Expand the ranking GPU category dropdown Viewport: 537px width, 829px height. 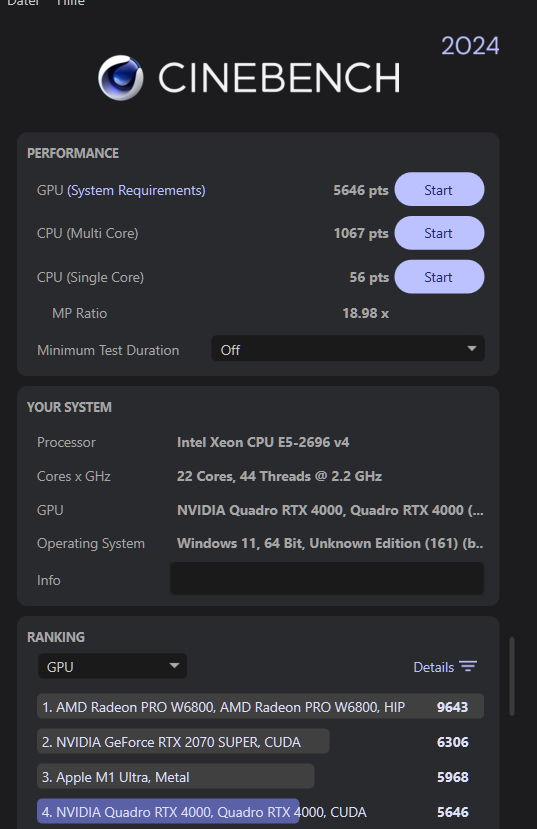112,667
